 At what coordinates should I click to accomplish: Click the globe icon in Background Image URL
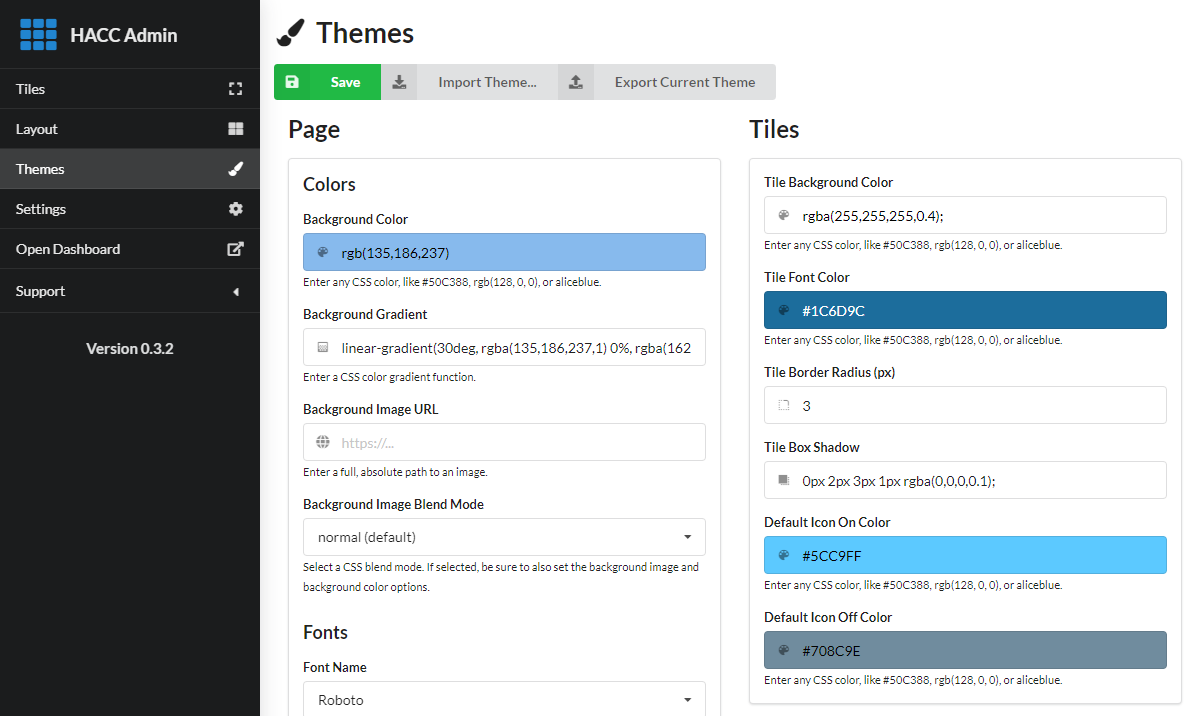point(322,442)
